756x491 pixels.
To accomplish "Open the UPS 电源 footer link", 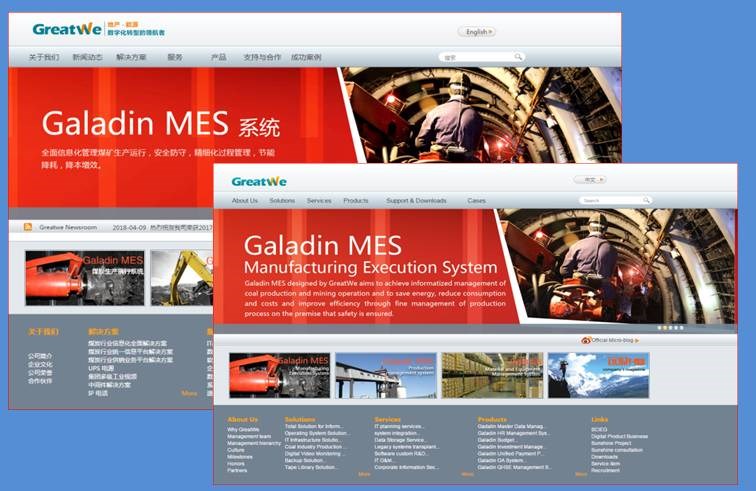I will click(101, 368).
